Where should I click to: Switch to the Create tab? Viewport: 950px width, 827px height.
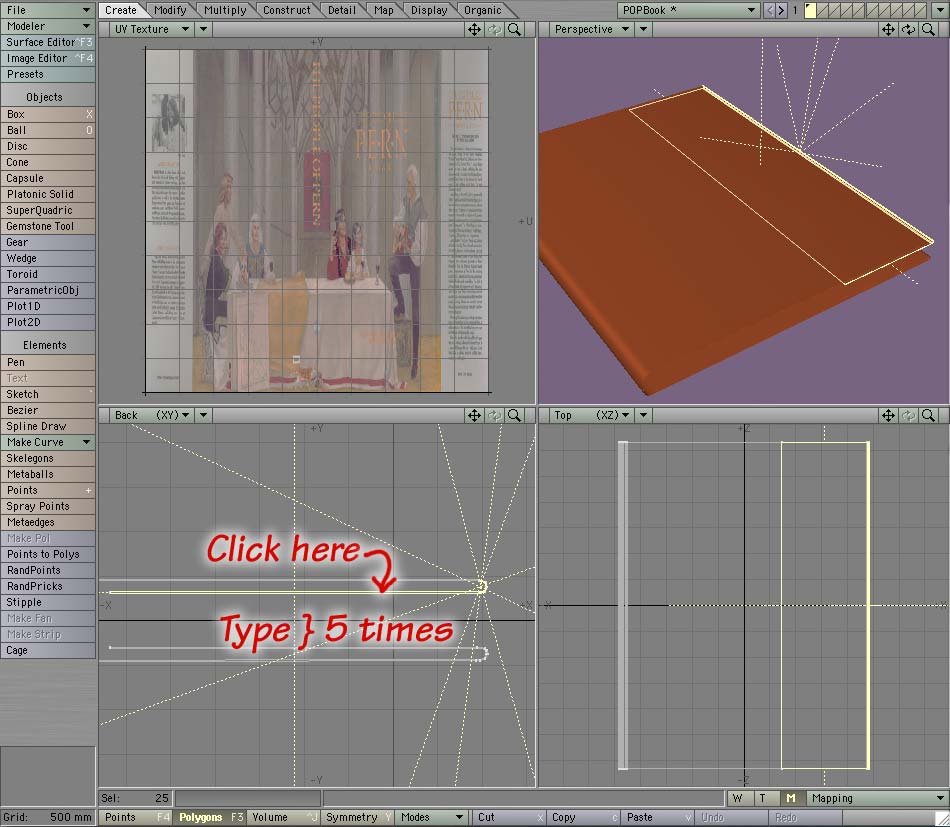(121, 10)
